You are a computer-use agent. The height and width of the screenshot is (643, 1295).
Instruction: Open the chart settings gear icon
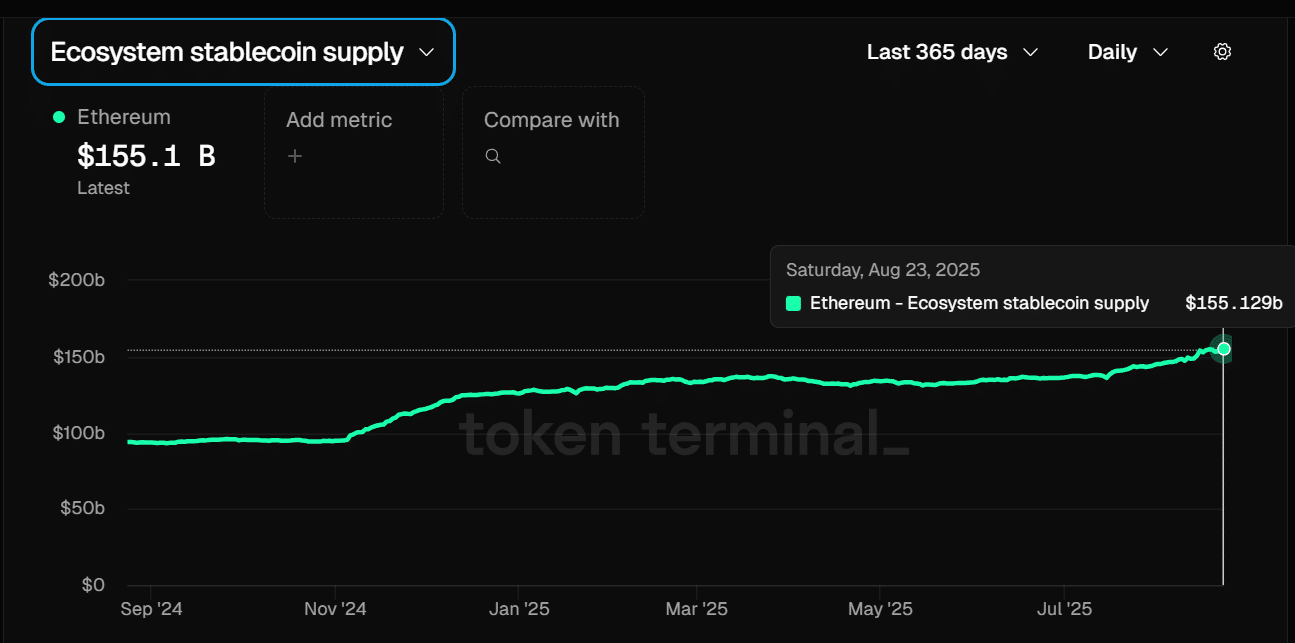tap(1222, 52)
